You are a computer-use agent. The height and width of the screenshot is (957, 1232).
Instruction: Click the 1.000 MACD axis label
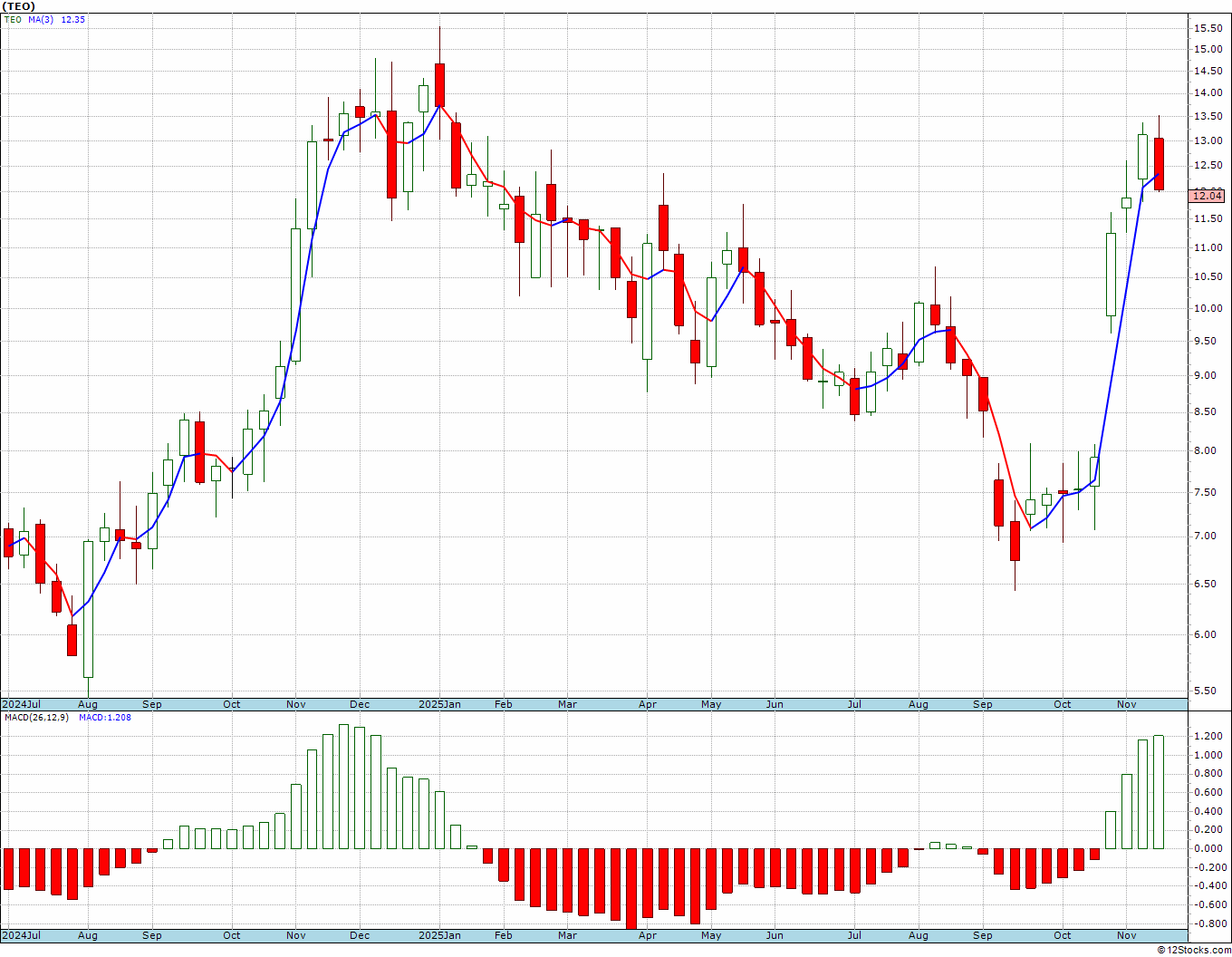[1208, 755]
